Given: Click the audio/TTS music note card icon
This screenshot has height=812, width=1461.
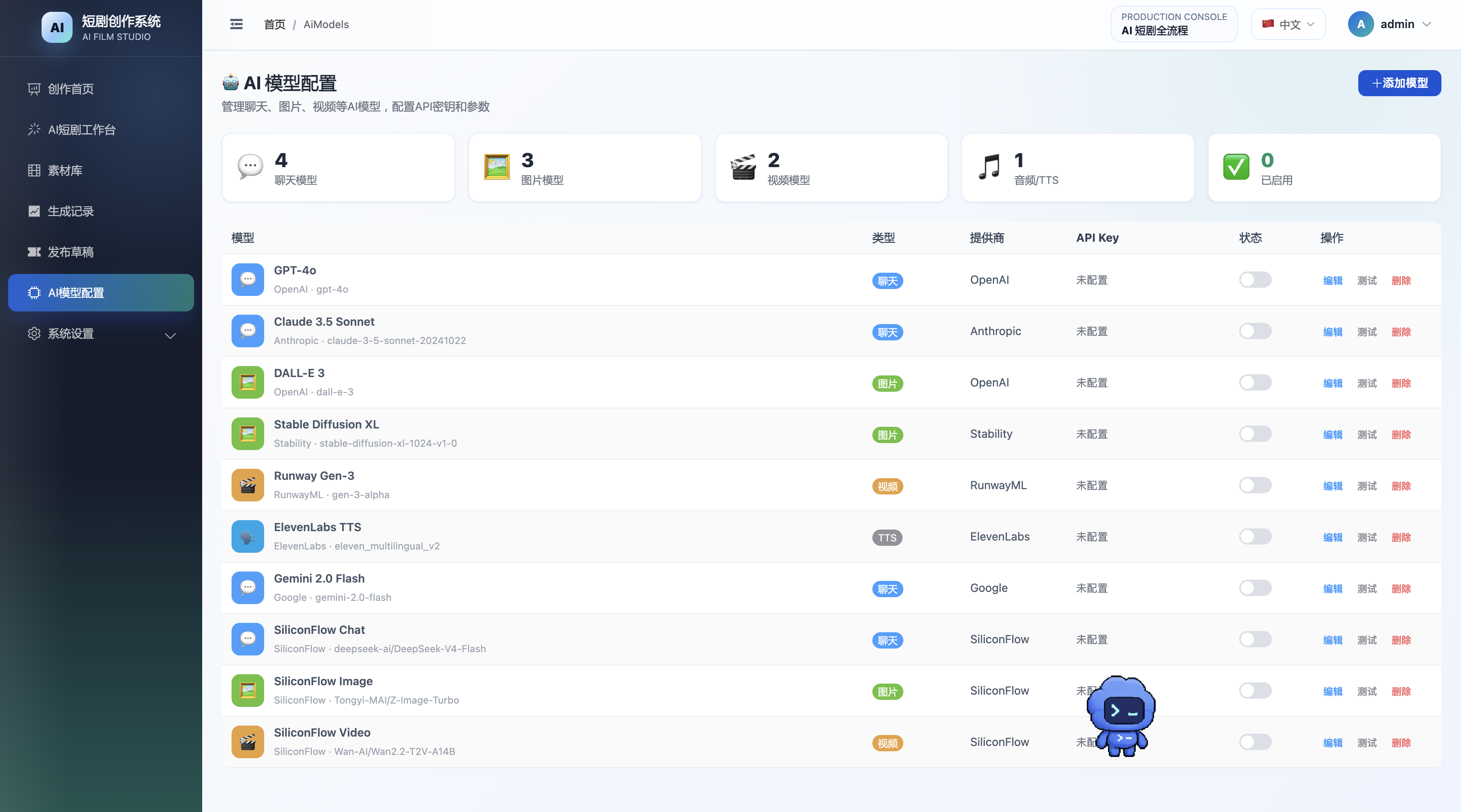Looking at the screenshot, I should 990,167.
